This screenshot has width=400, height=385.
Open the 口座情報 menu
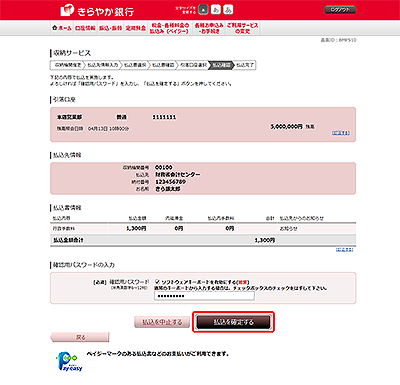click(85, 28)
